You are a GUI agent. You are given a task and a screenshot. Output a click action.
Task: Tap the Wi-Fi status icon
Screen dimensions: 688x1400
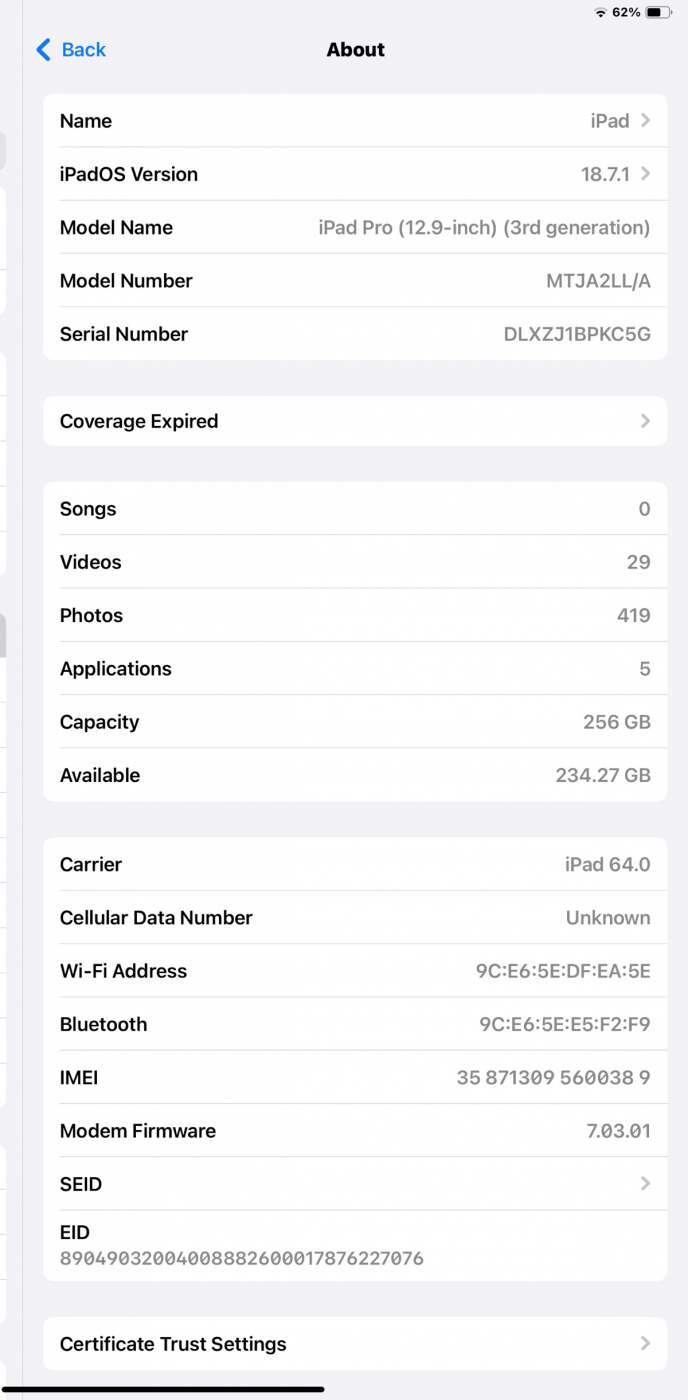click(600, 12)
